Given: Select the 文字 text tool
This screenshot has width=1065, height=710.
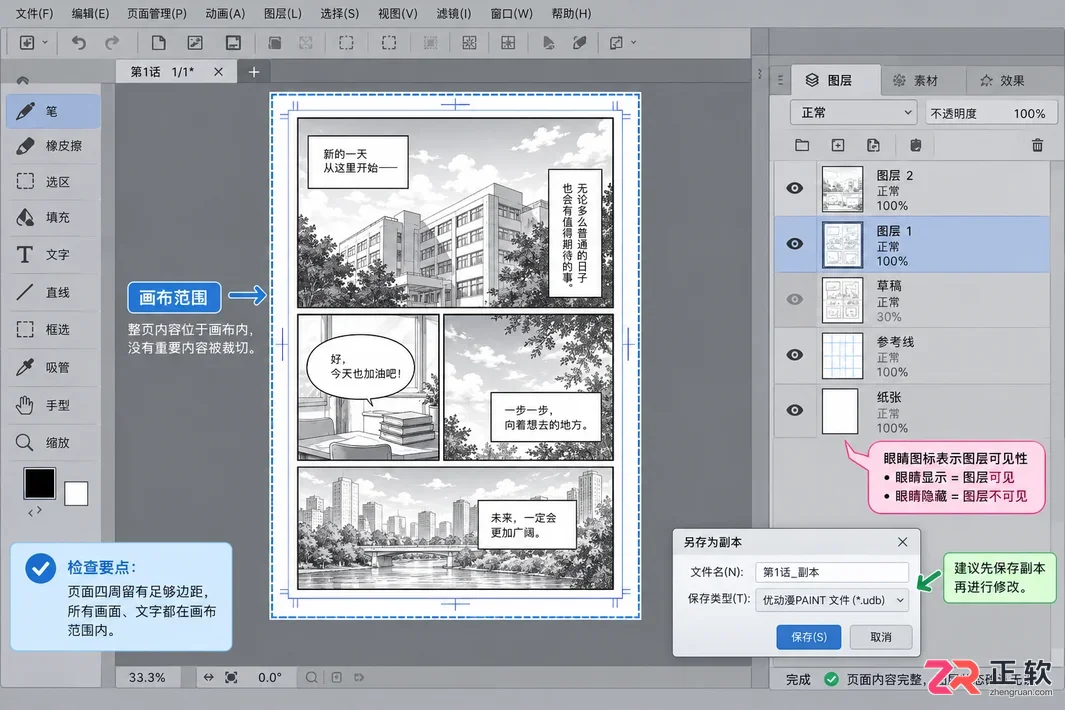Looking at the screenshot, I should coord(54,255).
